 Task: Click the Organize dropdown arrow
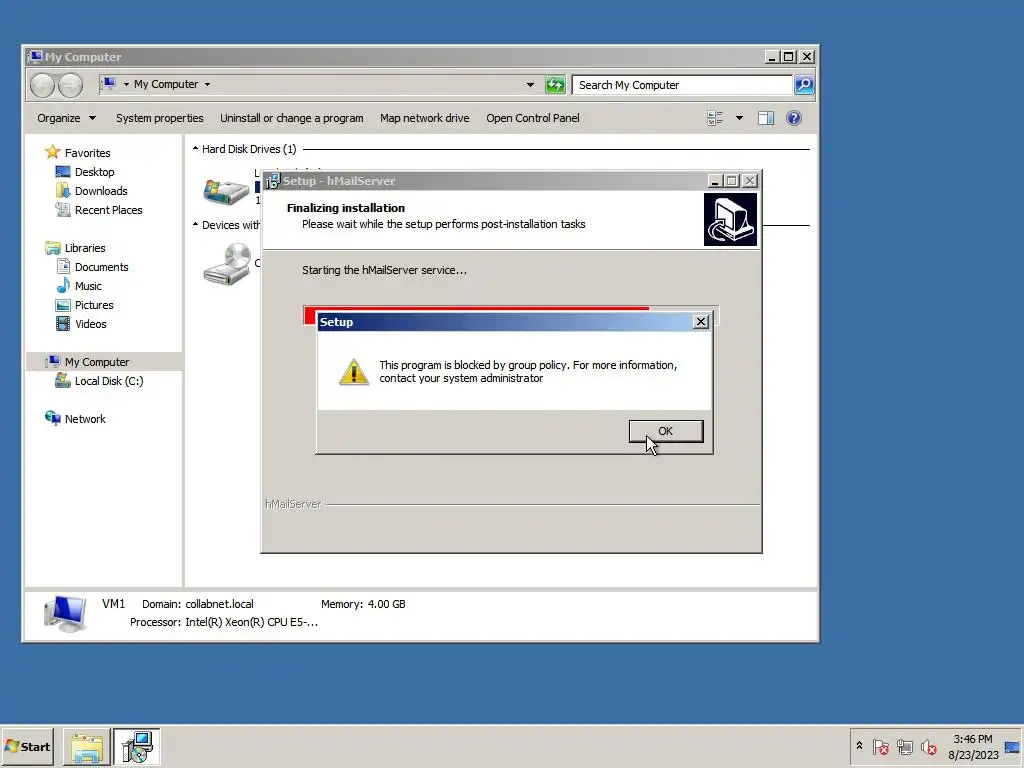tap(92, 118)
